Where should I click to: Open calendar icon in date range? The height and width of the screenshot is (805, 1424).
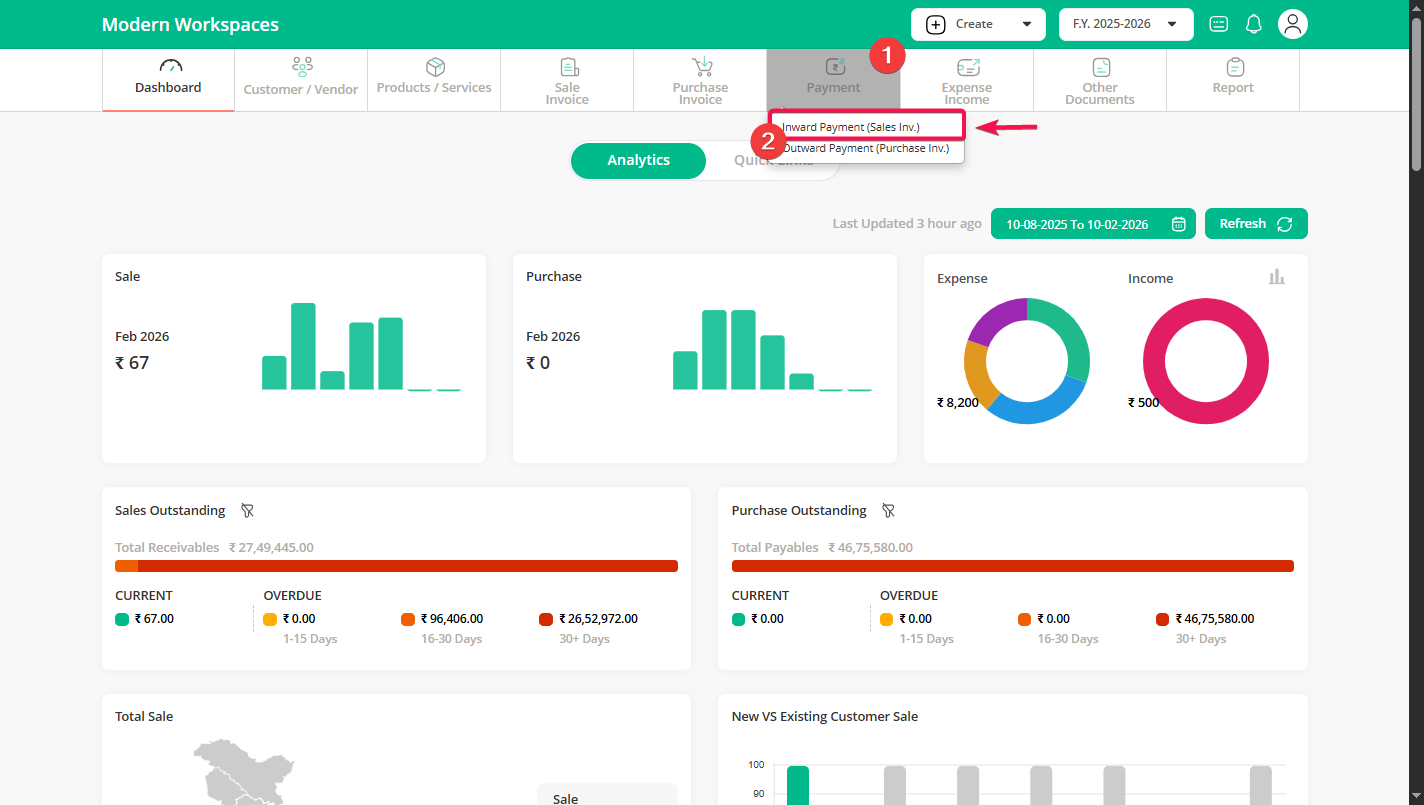(x=1178, y=224)
